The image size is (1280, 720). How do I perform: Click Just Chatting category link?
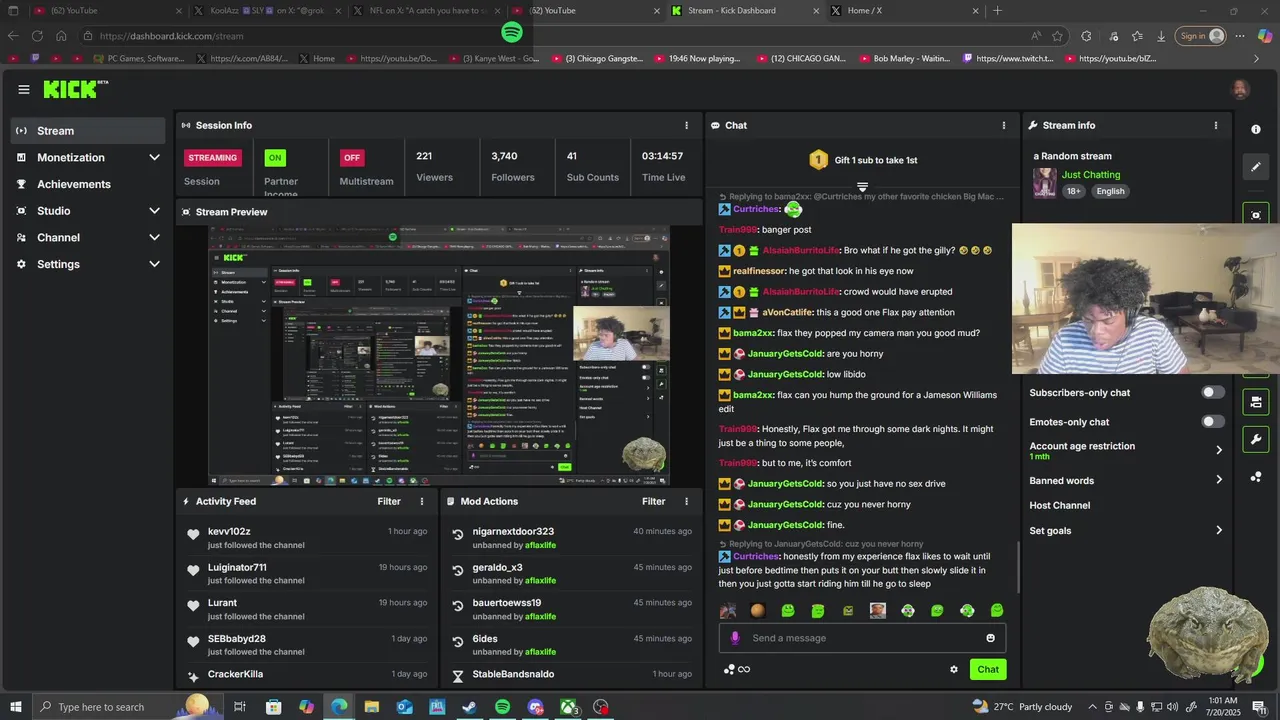click(1091, 175)
